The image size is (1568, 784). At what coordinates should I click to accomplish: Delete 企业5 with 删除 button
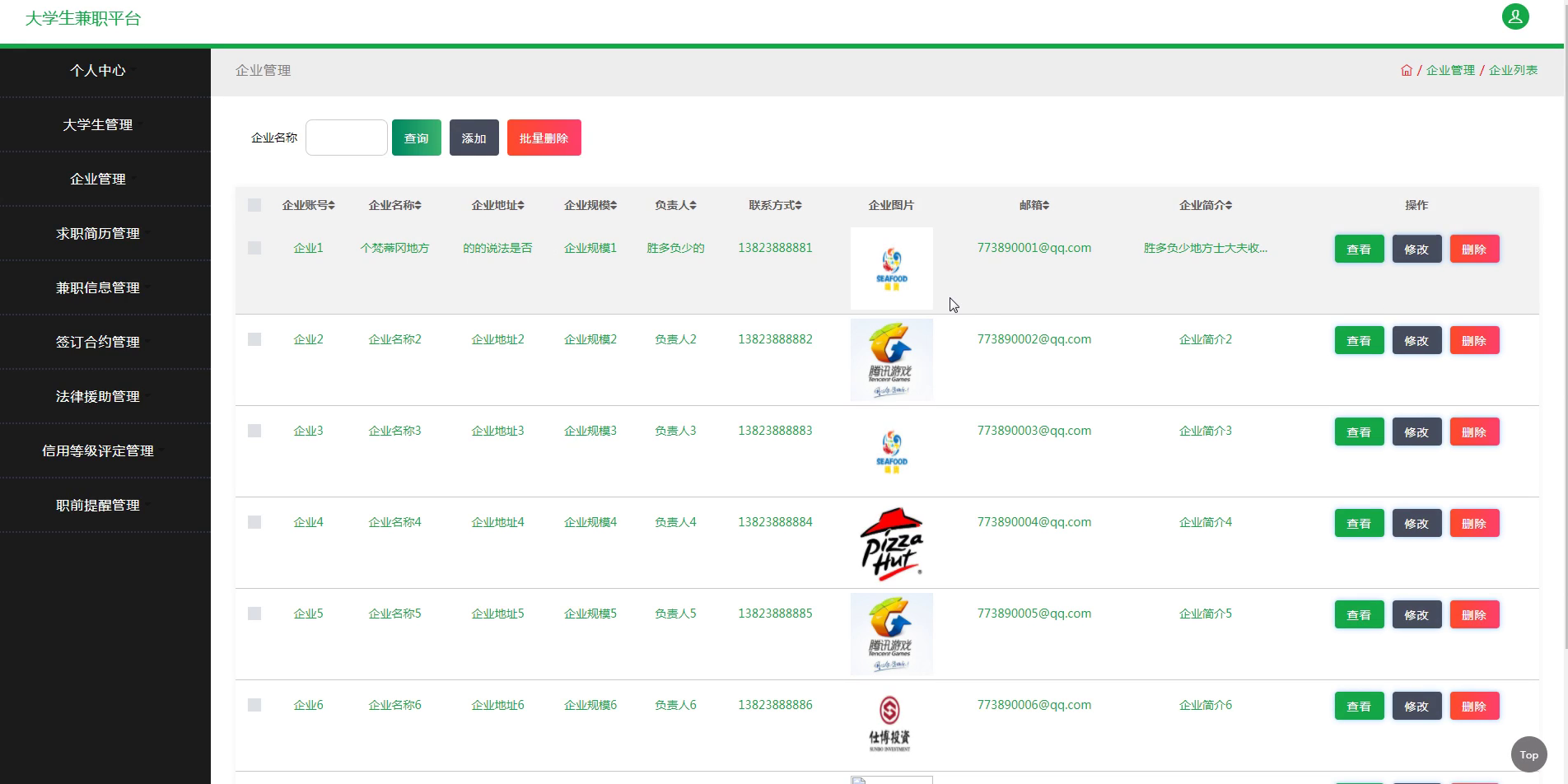(x=1474, y=614)
